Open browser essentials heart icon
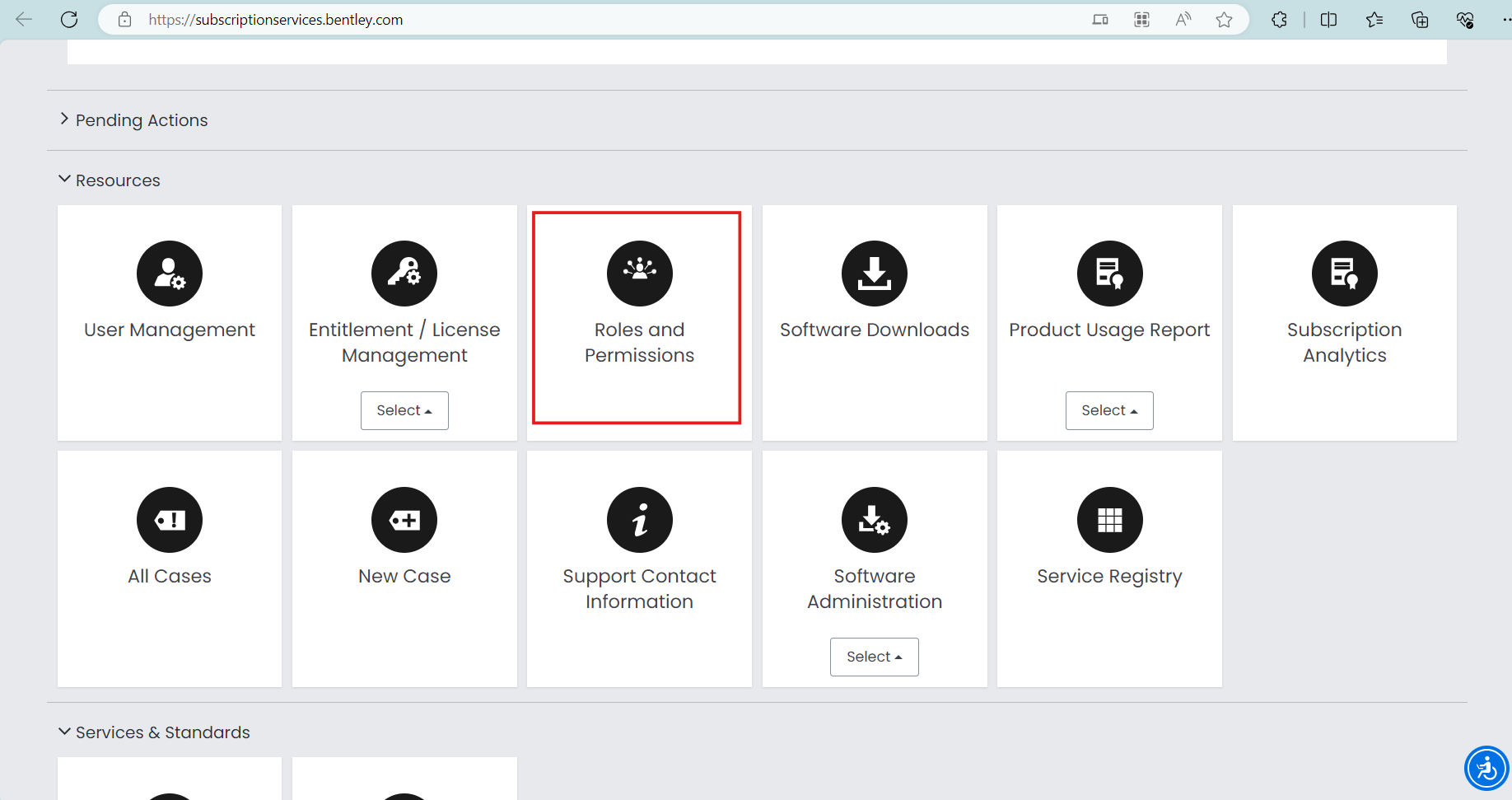 point(1465,20)
